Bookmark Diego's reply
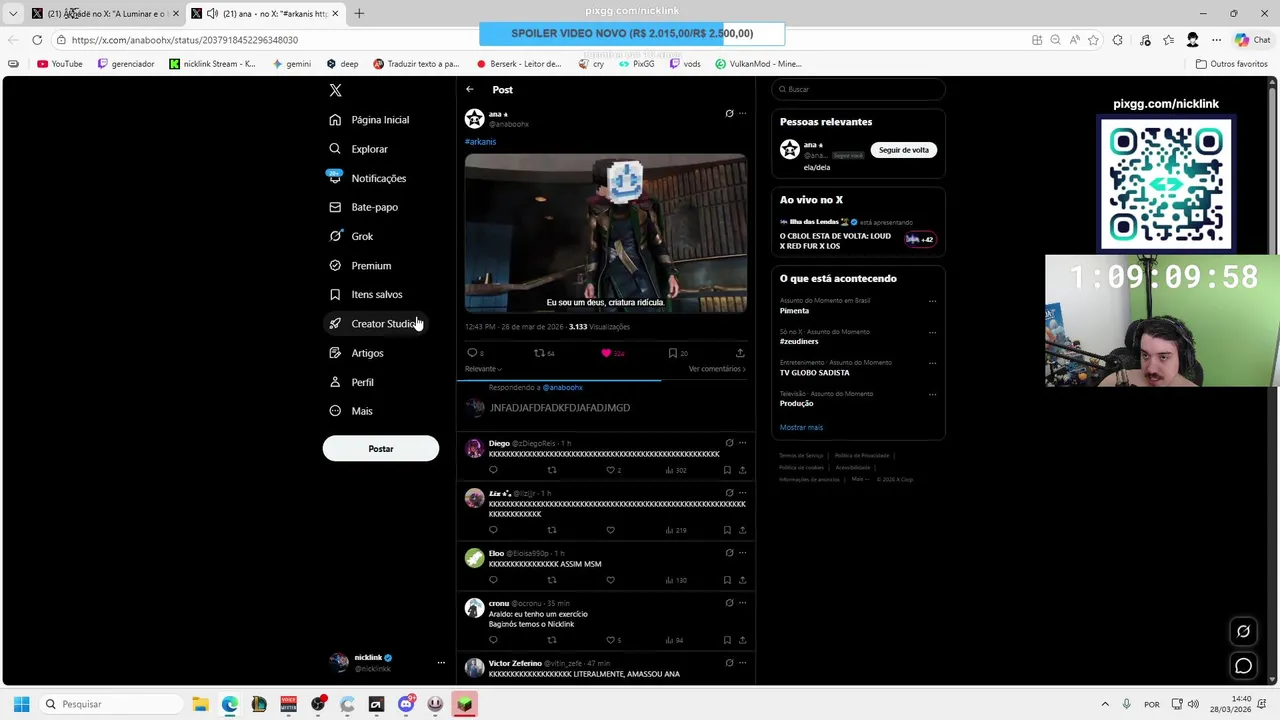 tap(727, 470)
